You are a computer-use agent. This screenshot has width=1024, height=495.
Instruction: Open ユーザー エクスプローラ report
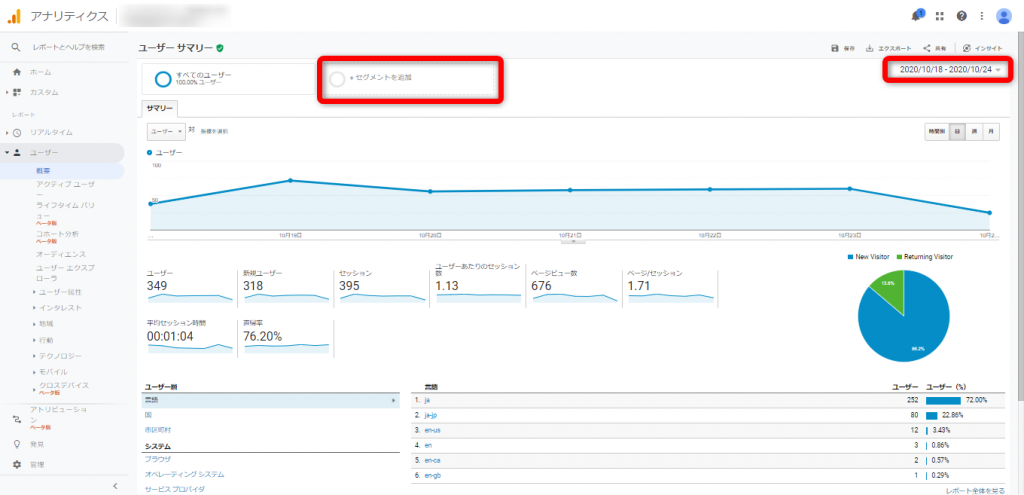[67, 272]
